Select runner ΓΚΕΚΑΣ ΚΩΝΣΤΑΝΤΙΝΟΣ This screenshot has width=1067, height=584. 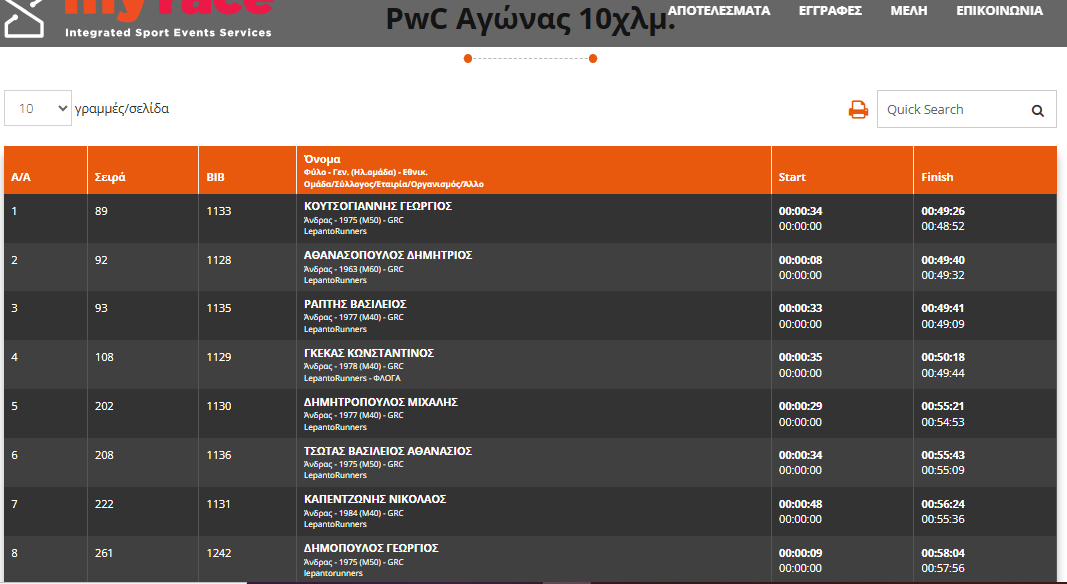click(x=369, y=353)
